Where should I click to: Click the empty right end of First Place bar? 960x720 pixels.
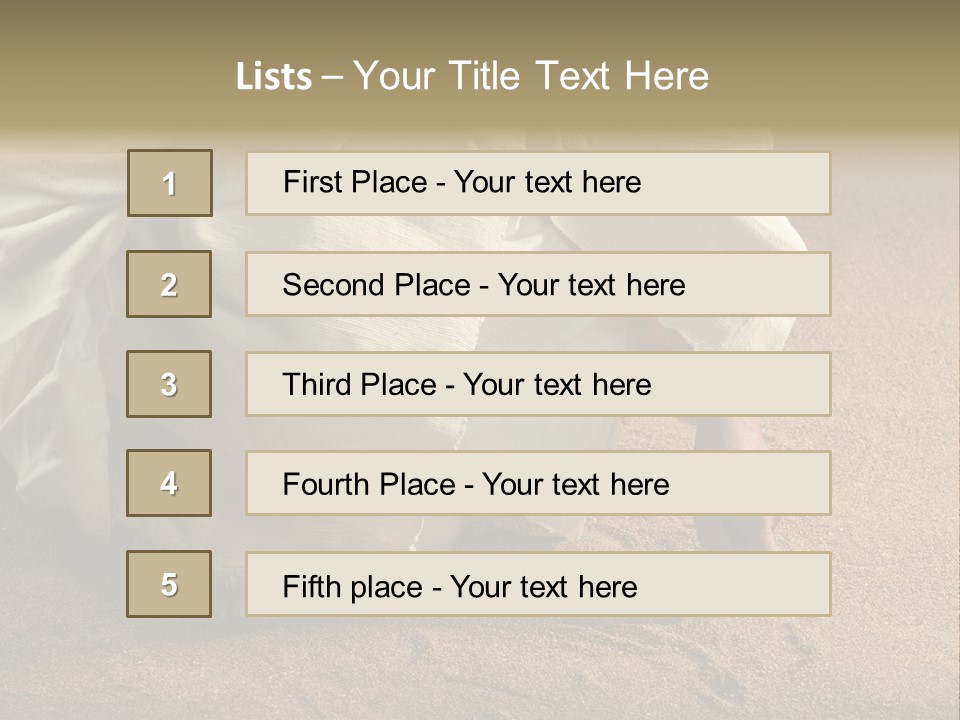pyautogui.click(x=760, y=183)
